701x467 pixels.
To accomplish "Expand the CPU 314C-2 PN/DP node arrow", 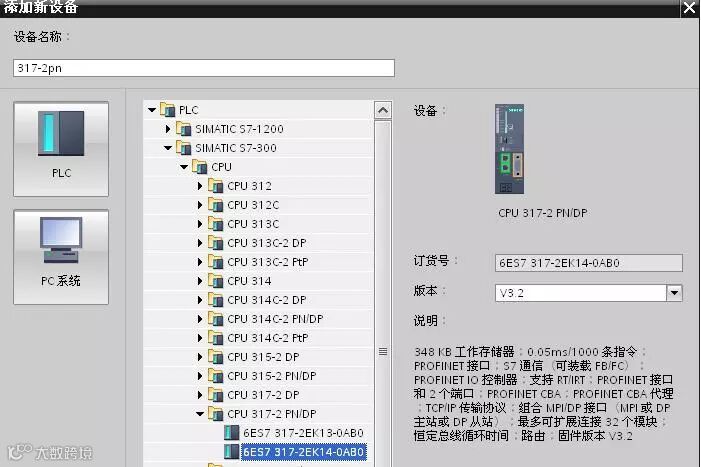I will (x=200, y=319).
